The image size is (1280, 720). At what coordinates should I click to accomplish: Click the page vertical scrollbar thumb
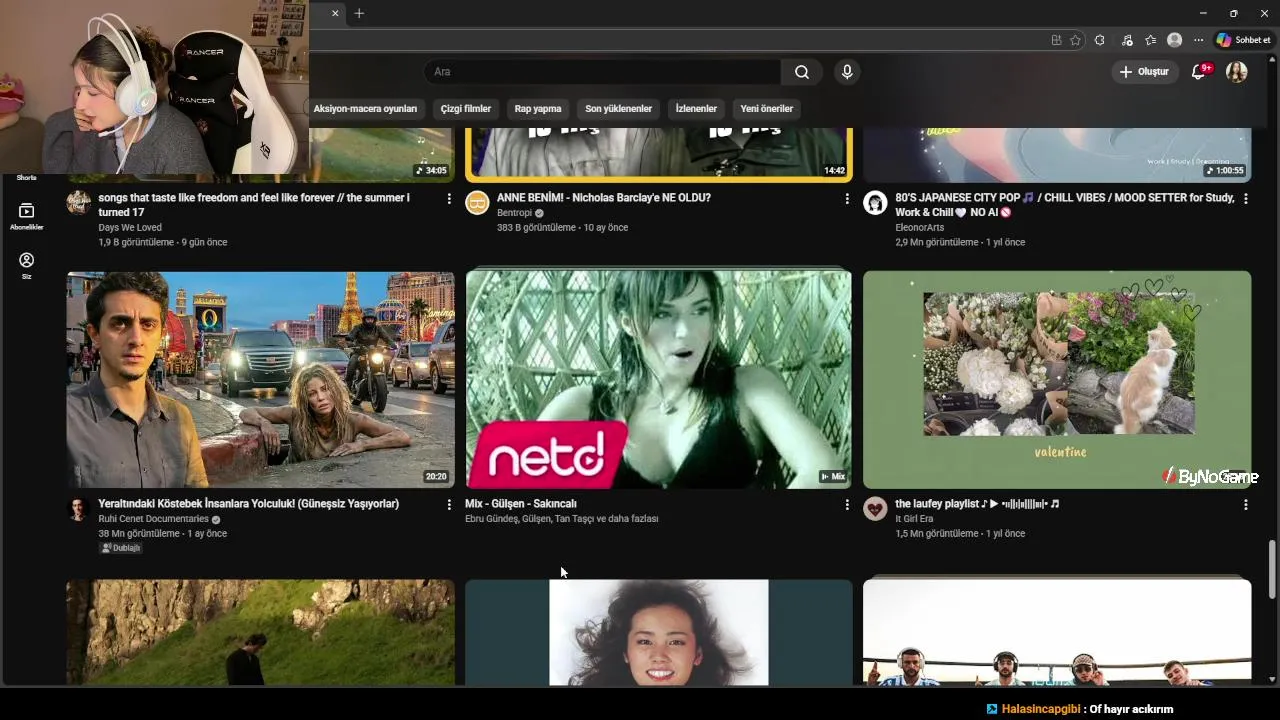1272,569
